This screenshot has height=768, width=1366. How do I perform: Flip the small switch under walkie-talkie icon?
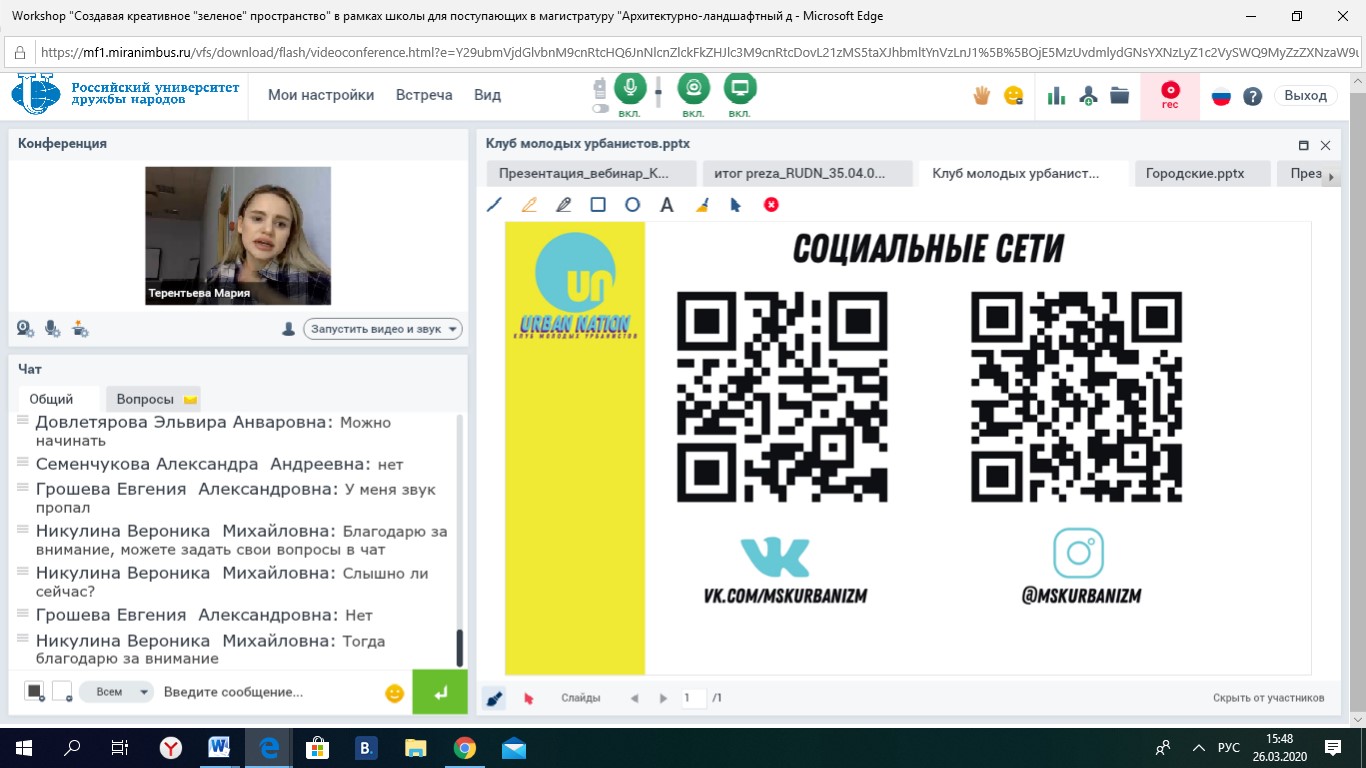tap(600, 108)
